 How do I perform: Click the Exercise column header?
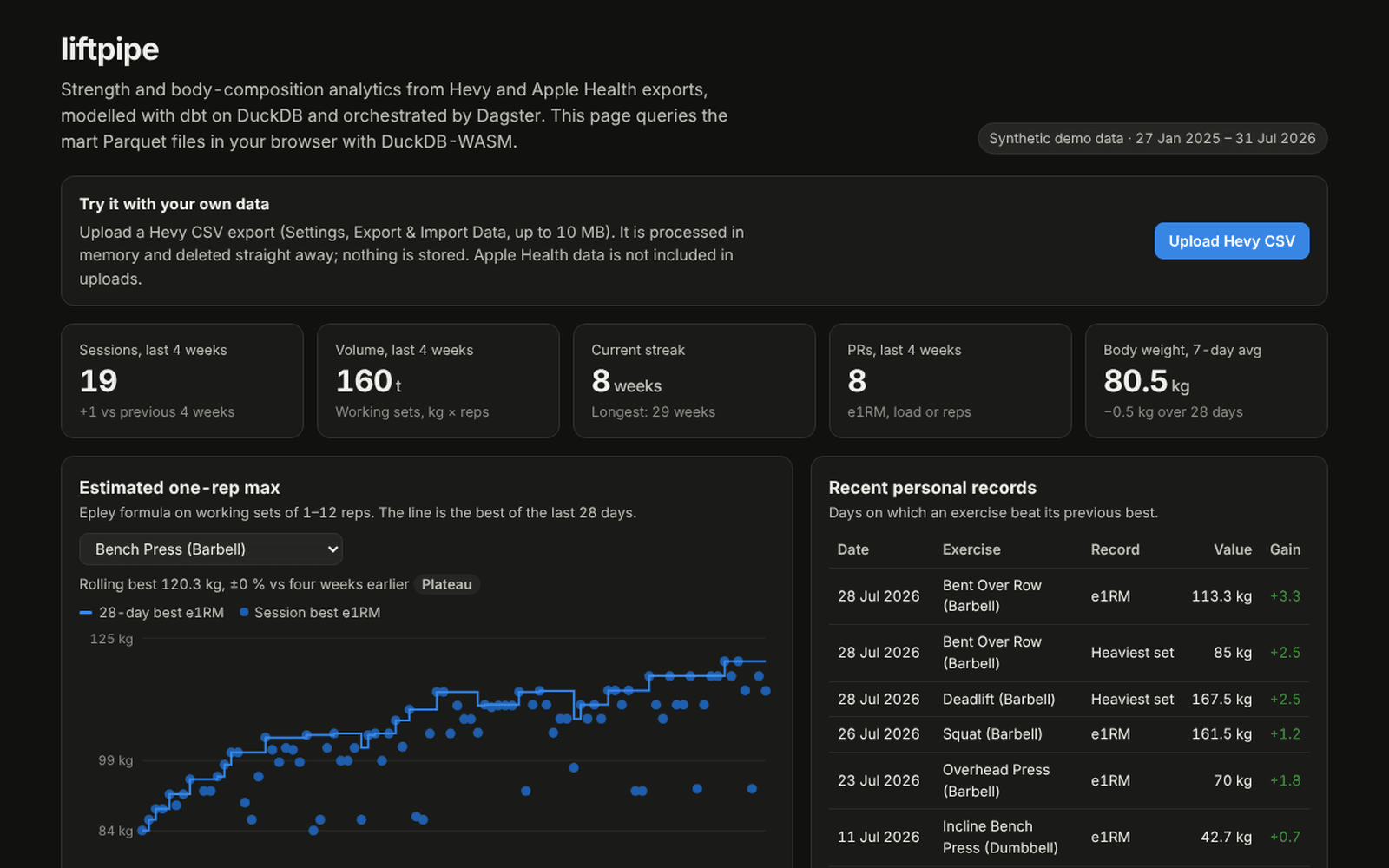[971, 549]
